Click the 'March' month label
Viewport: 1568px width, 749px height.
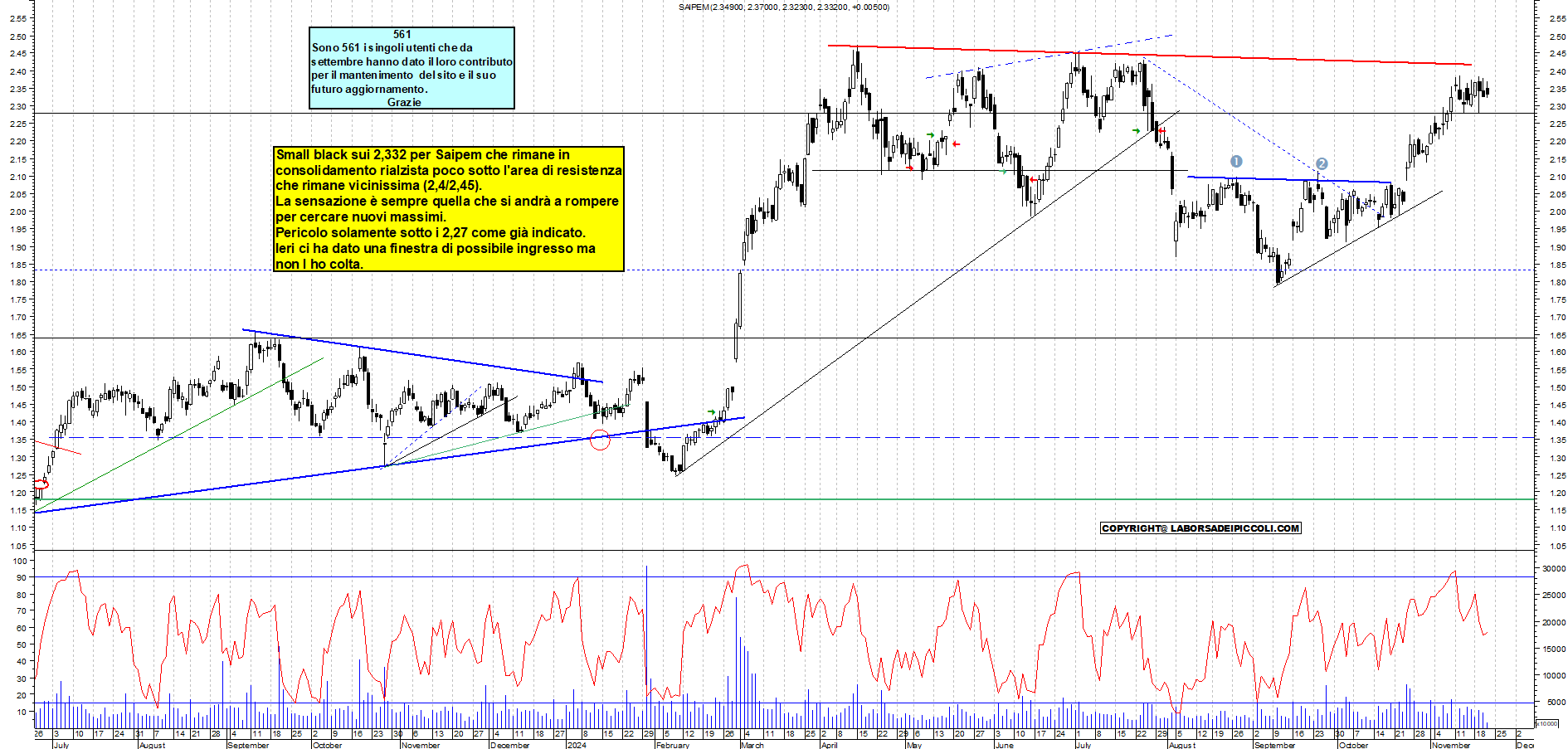click(752, 745)
